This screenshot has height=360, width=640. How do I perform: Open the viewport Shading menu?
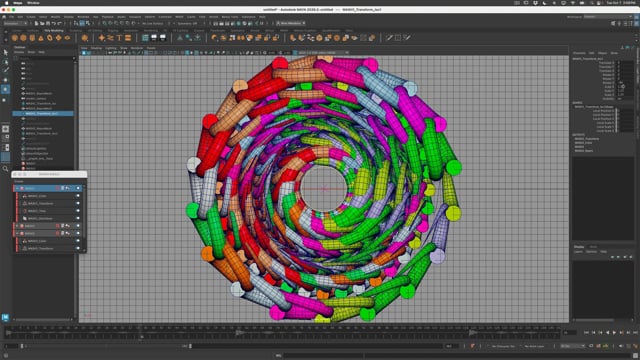click(x=96, y=48)
